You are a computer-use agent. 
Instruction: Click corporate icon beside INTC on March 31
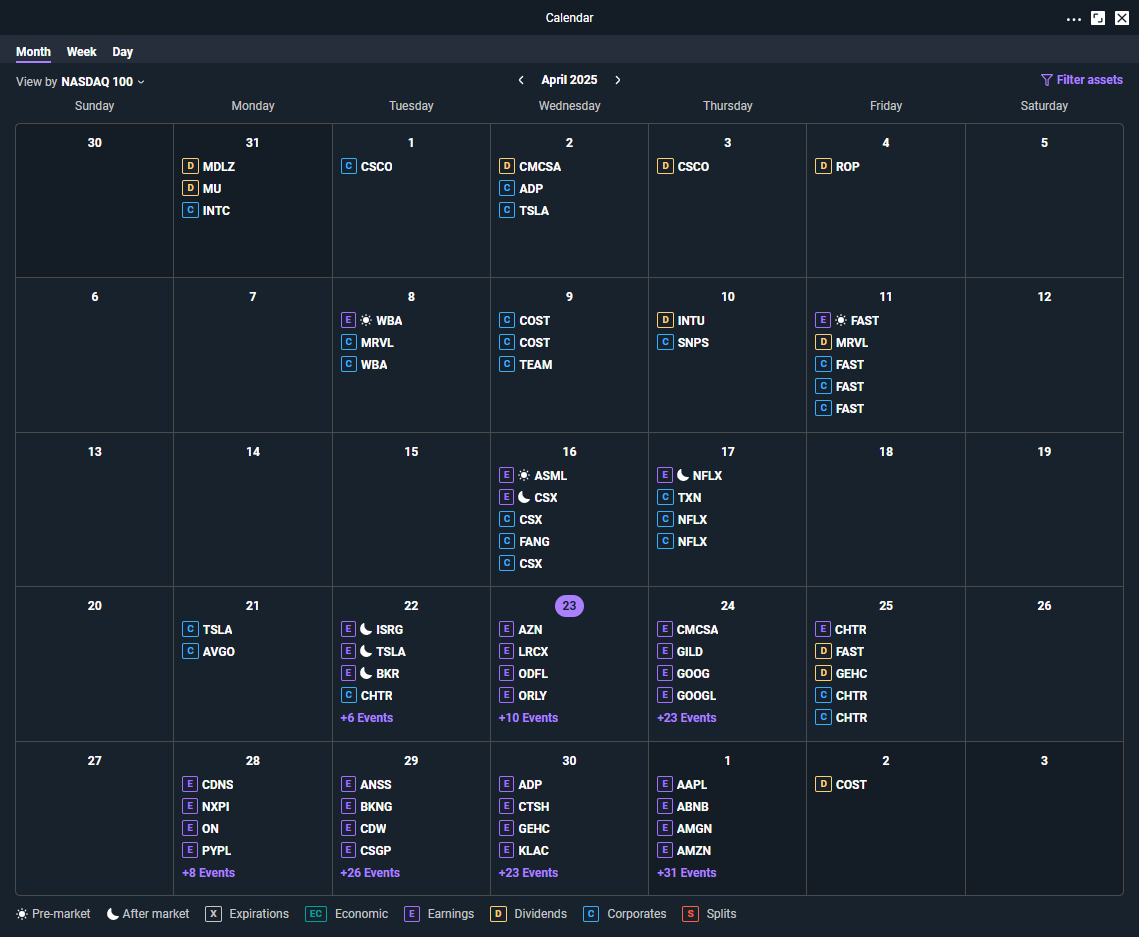(190, 211)
